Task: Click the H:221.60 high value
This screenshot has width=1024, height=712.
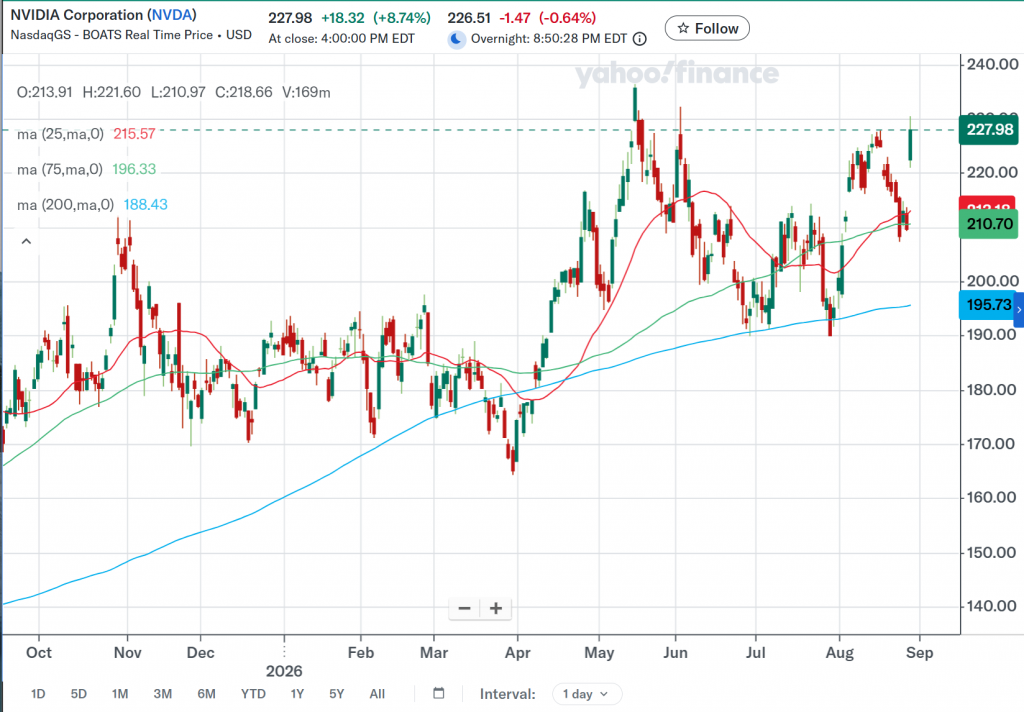Action: (112, 92)
